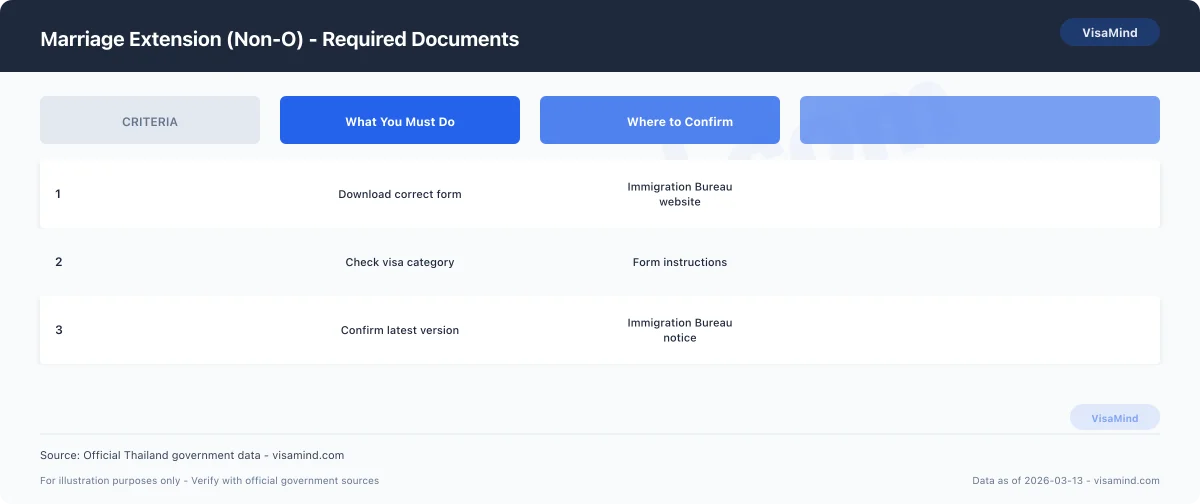Image resolution: width=1200 pixels, height=504 pixels.
Task: Click the Form instructions cell
Action: pos(680,262)
